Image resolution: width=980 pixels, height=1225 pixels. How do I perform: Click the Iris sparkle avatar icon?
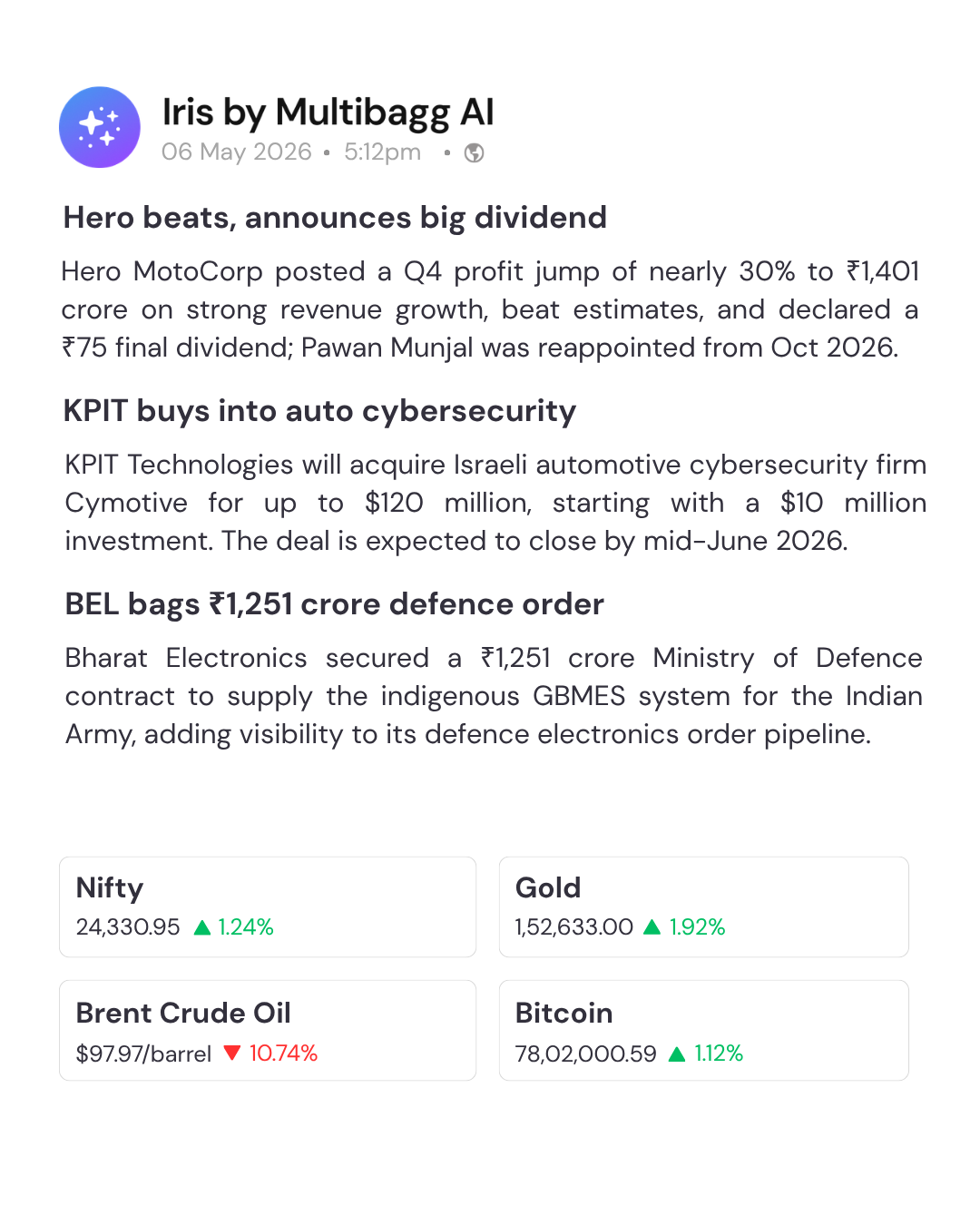point(100,127)
